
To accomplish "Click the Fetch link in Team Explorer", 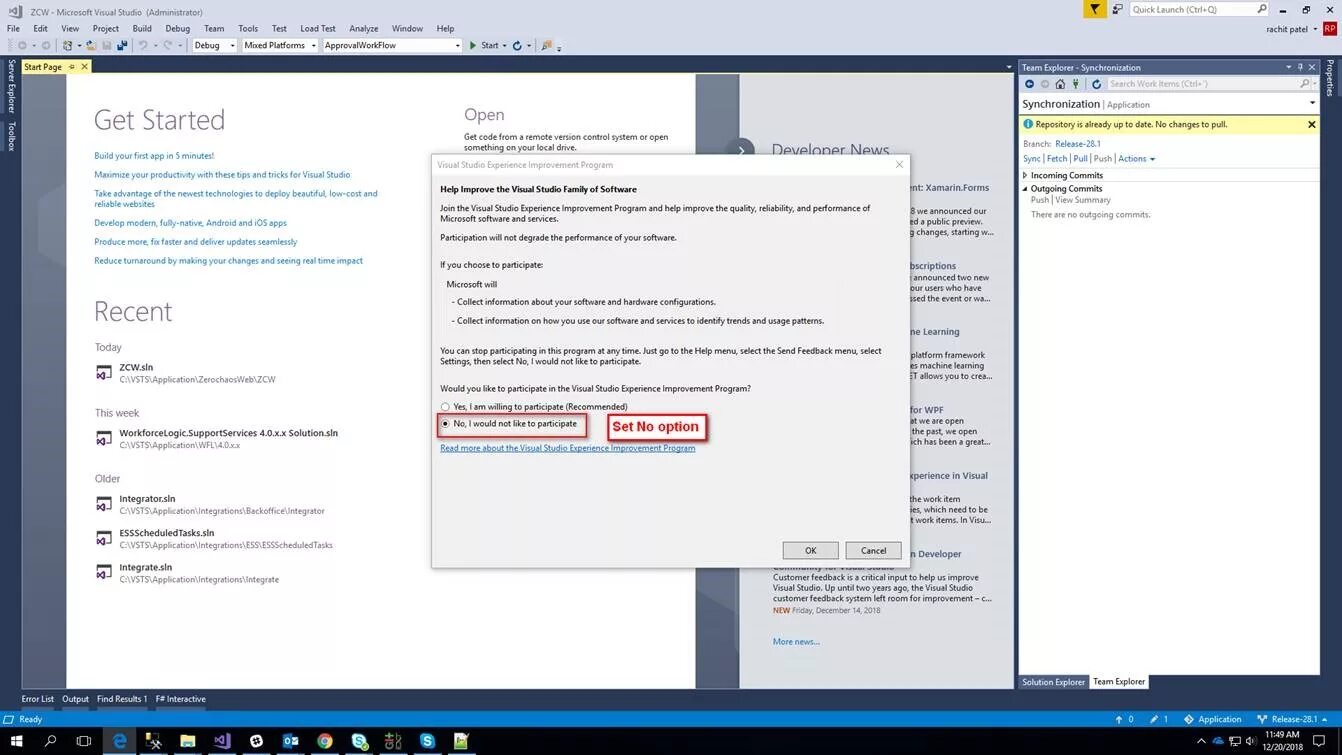I will (1057, 159).
